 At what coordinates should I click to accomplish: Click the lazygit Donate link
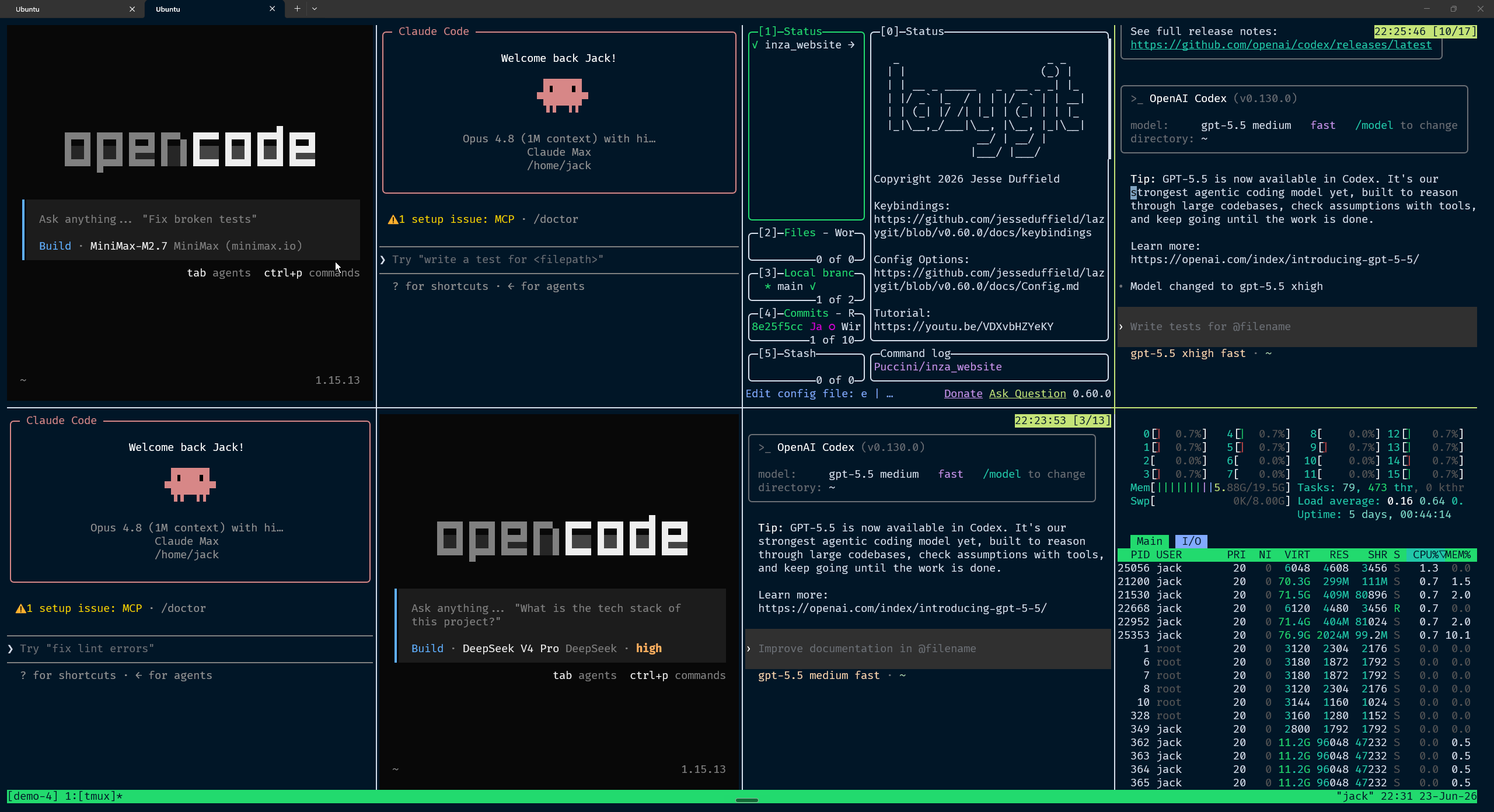[963, 394]
